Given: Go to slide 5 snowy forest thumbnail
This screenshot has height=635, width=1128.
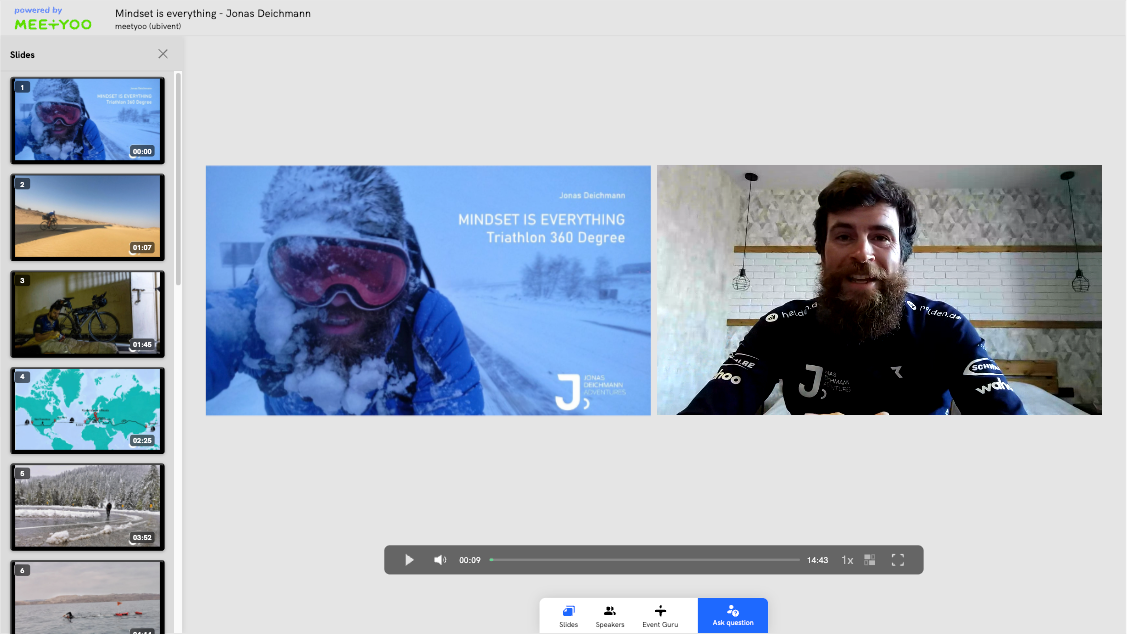Looking at the screenshot, I should pos(87,506).
